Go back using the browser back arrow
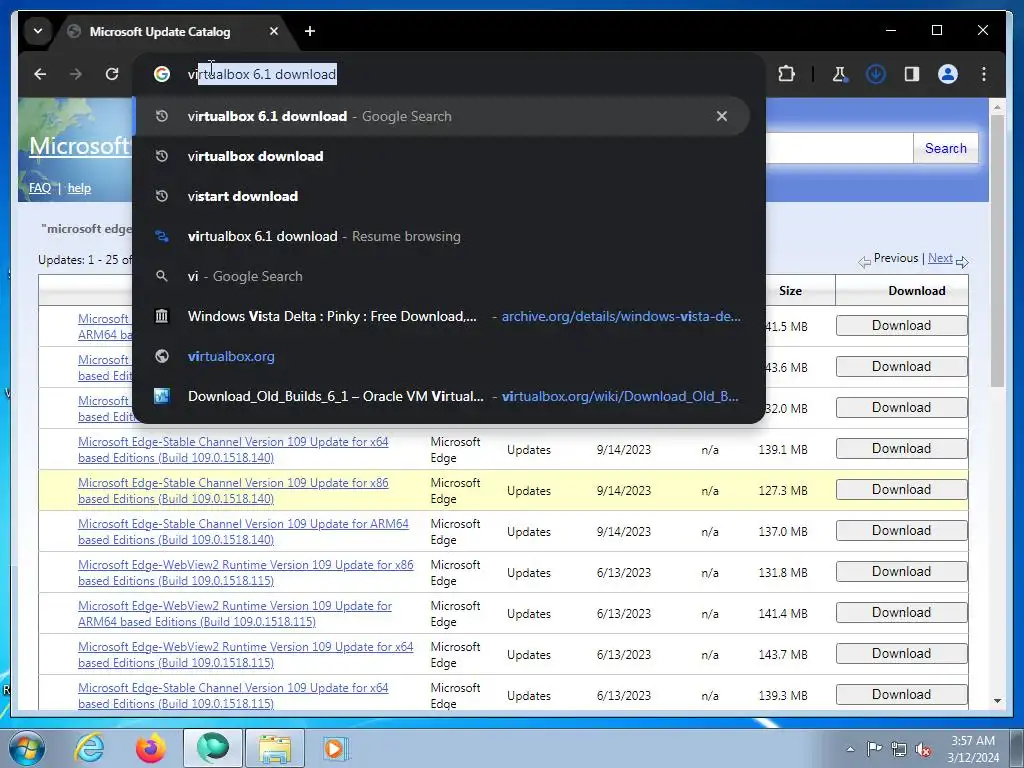Screen dimensions: 1024x768 (40, 74)
